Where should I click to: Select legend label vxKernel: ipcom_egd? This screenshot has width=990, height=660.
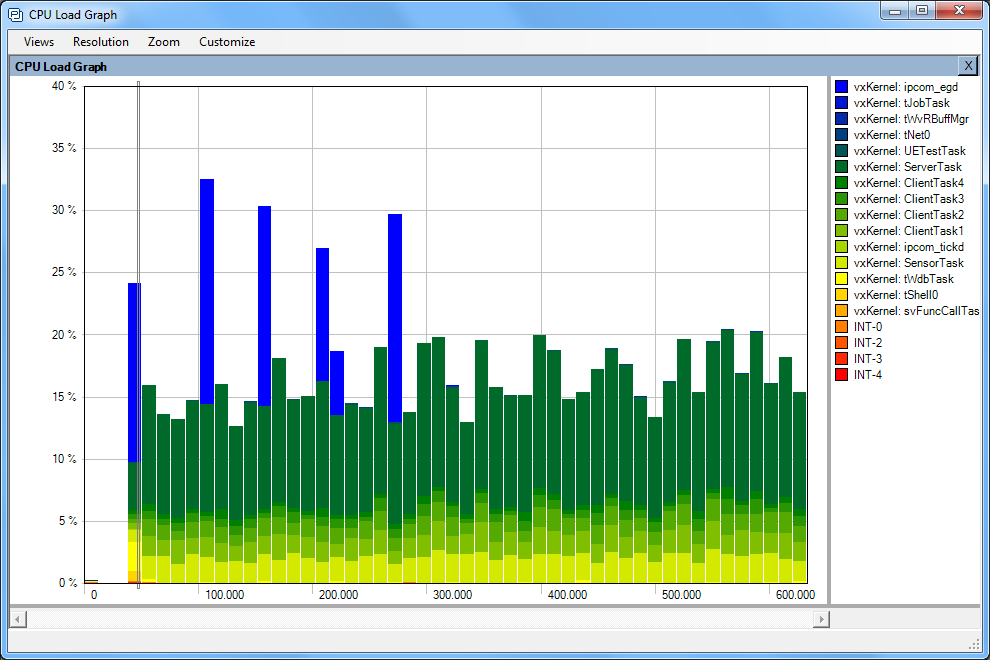(905, 87)
